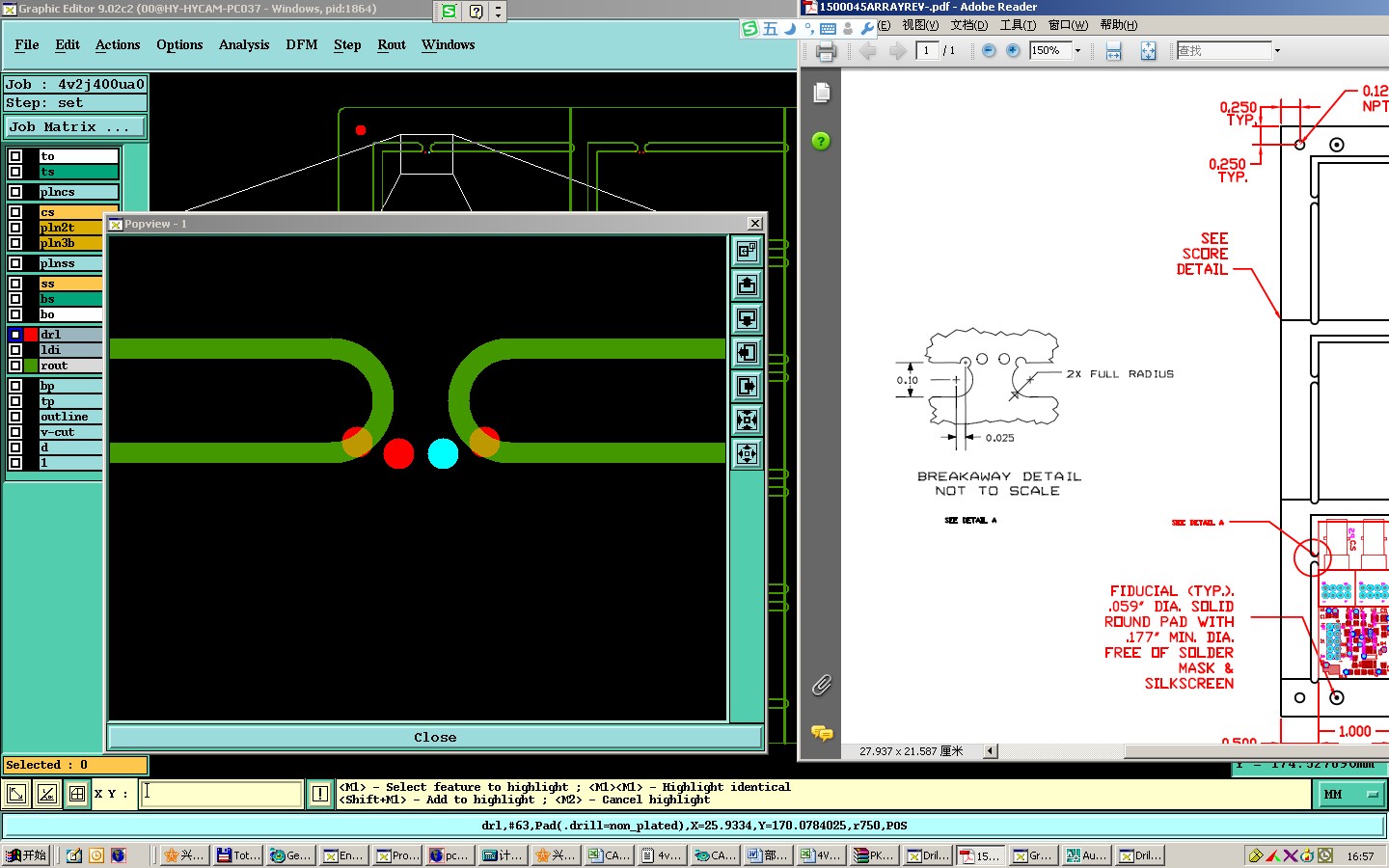The height and width of the screenshot is (868, 1389).
Task: Open the Analysis menu
Action: click(244, 45)
